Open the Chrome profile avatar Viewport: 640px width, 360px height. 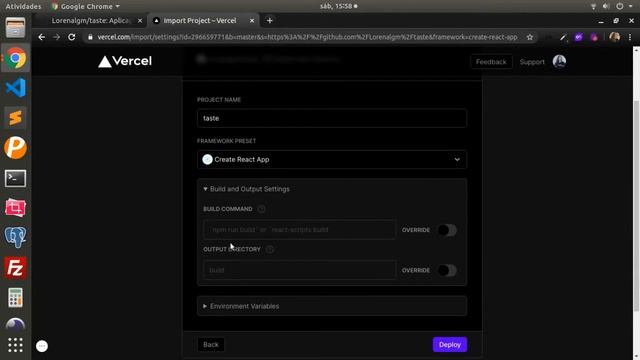[x=614, y=37]
